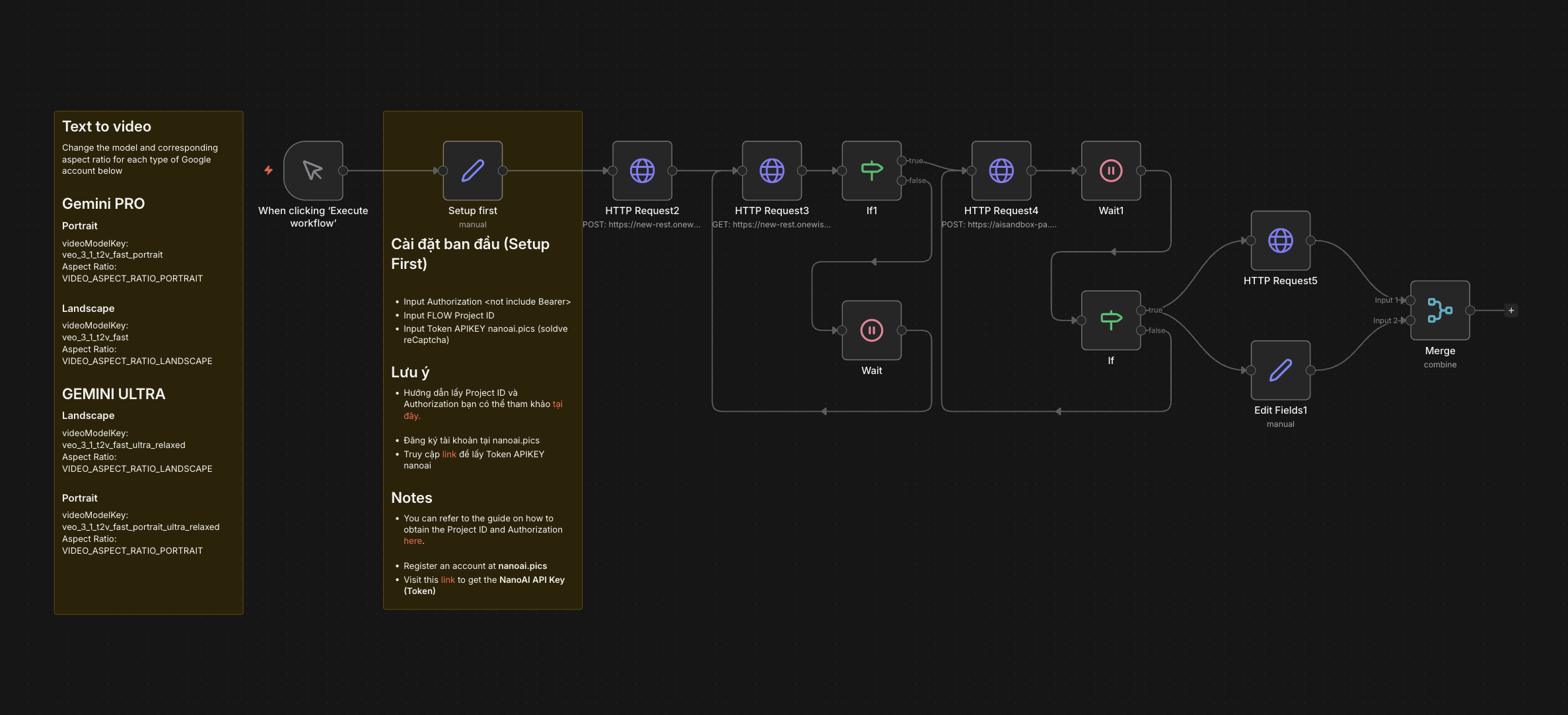This screenshot has width=1568, height=715.
Task: Open the Merge combine node
Action: point(1440,311)
